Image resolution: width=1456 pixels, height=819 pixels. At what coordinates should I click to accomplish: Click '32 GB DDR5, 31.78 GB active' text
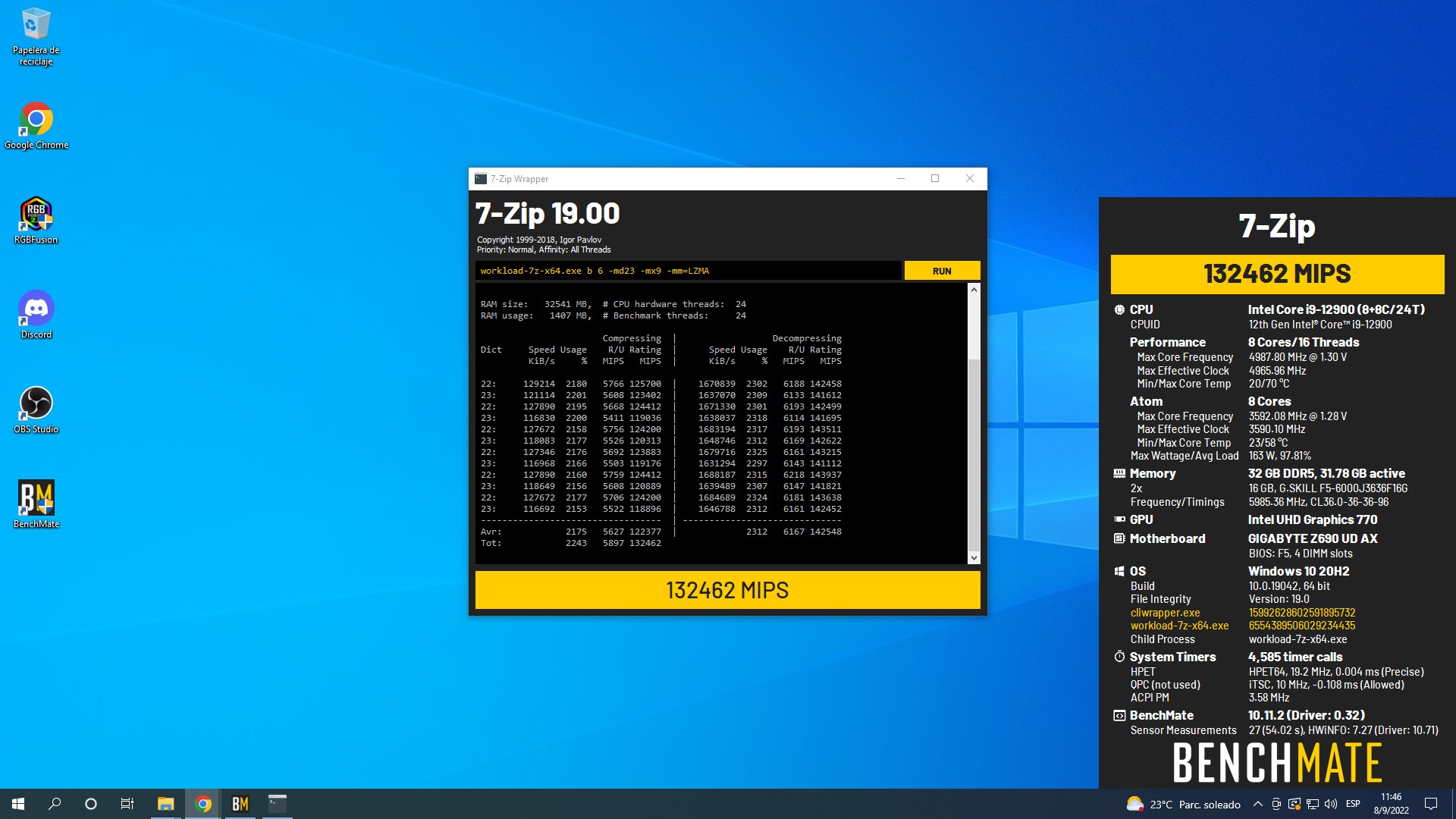(x=1326, y=473)
